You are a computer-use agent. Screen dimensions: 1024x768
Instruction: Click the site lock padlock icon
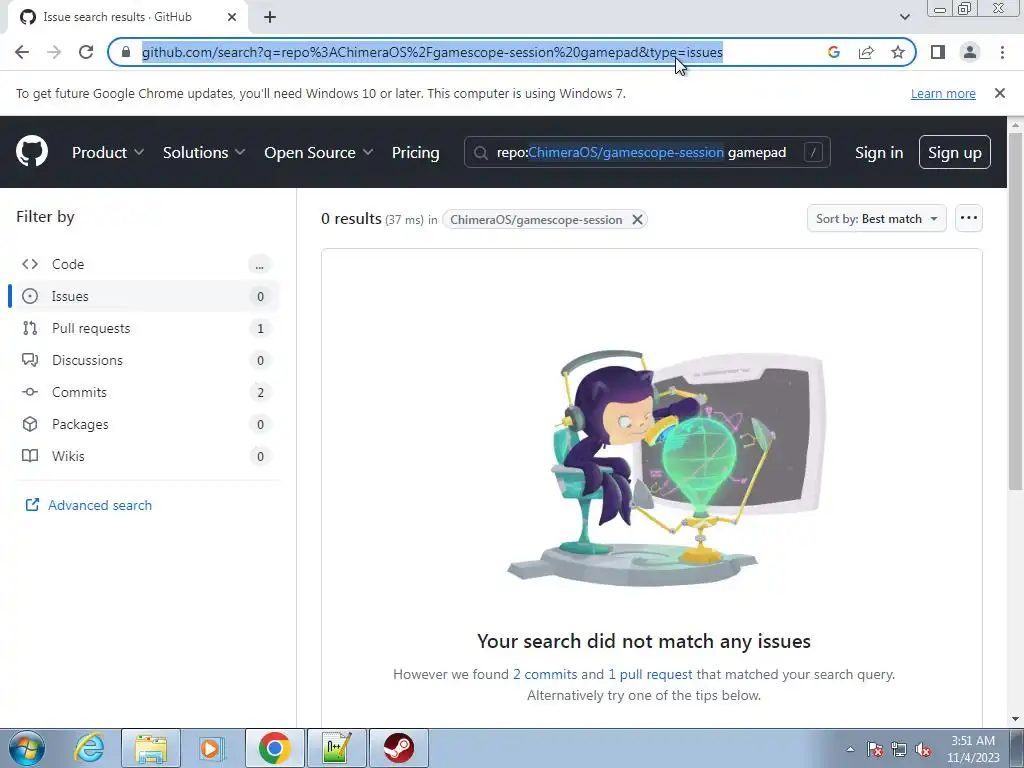[x=126, y=52]
